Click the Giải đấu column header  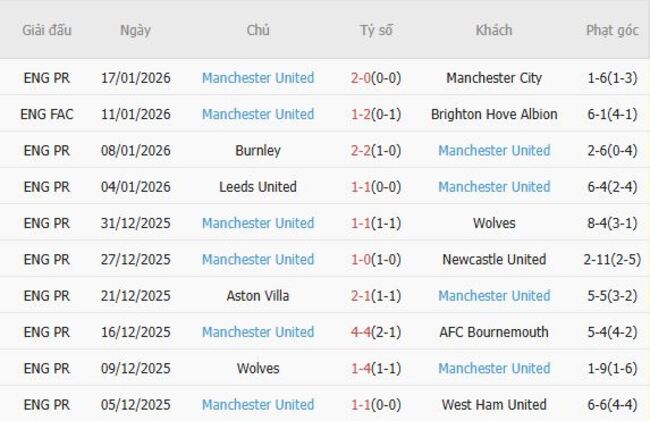click(47, 30)
